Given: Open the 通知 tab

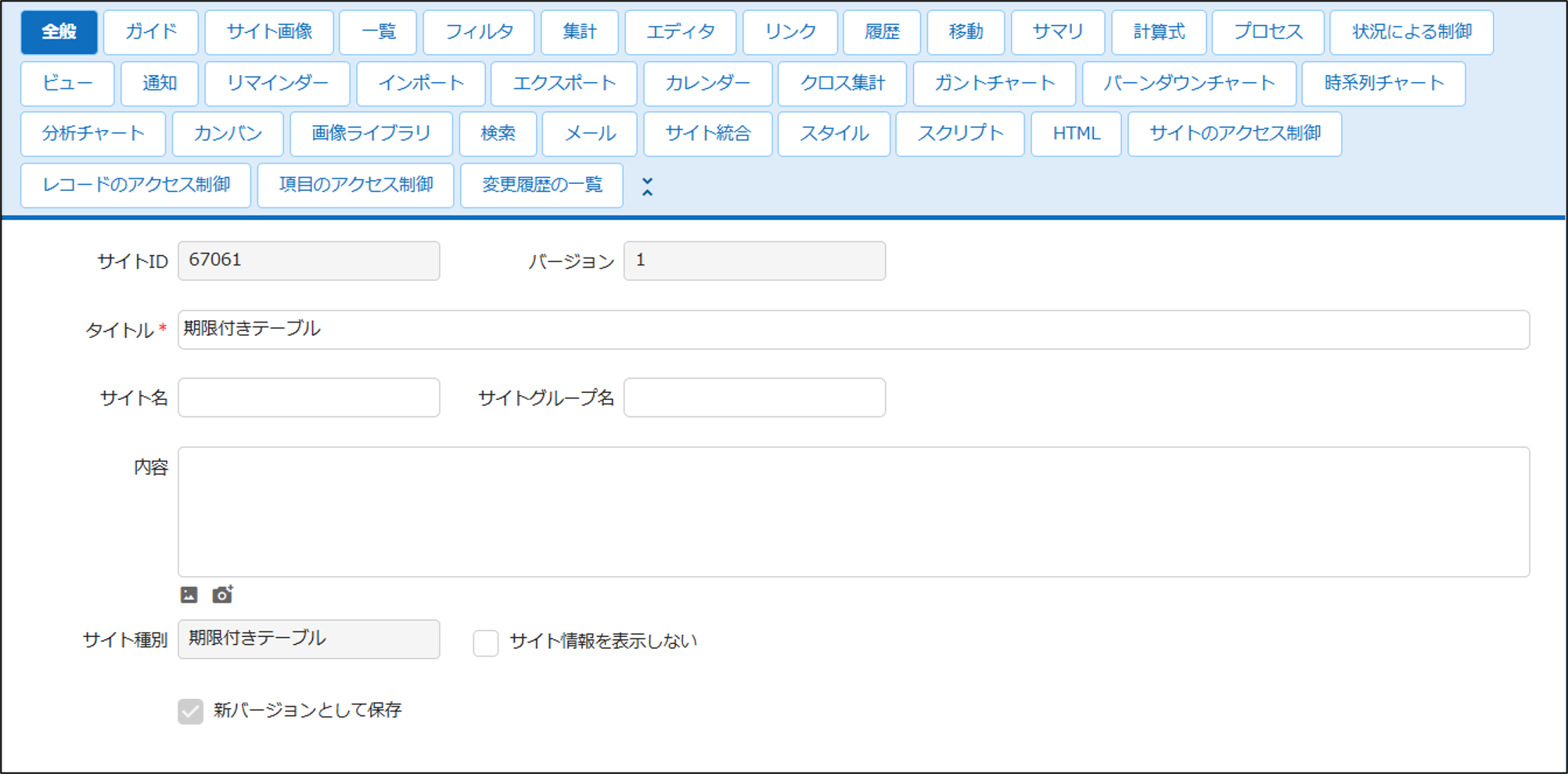Looking at the screenshot, I should point(160,84).
